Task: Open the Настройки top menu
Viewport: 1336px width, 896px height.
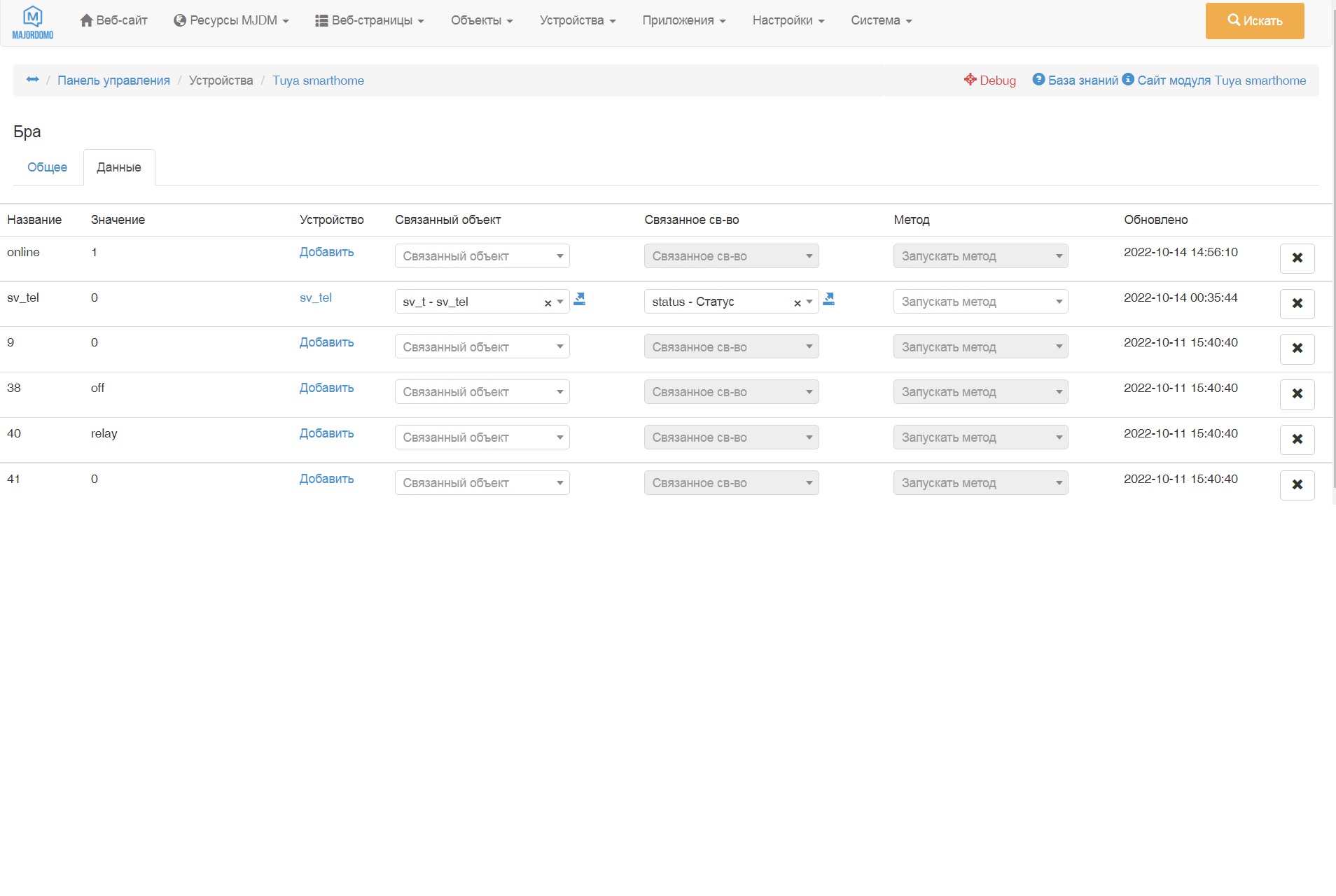Action: click(x=788, y=21)
